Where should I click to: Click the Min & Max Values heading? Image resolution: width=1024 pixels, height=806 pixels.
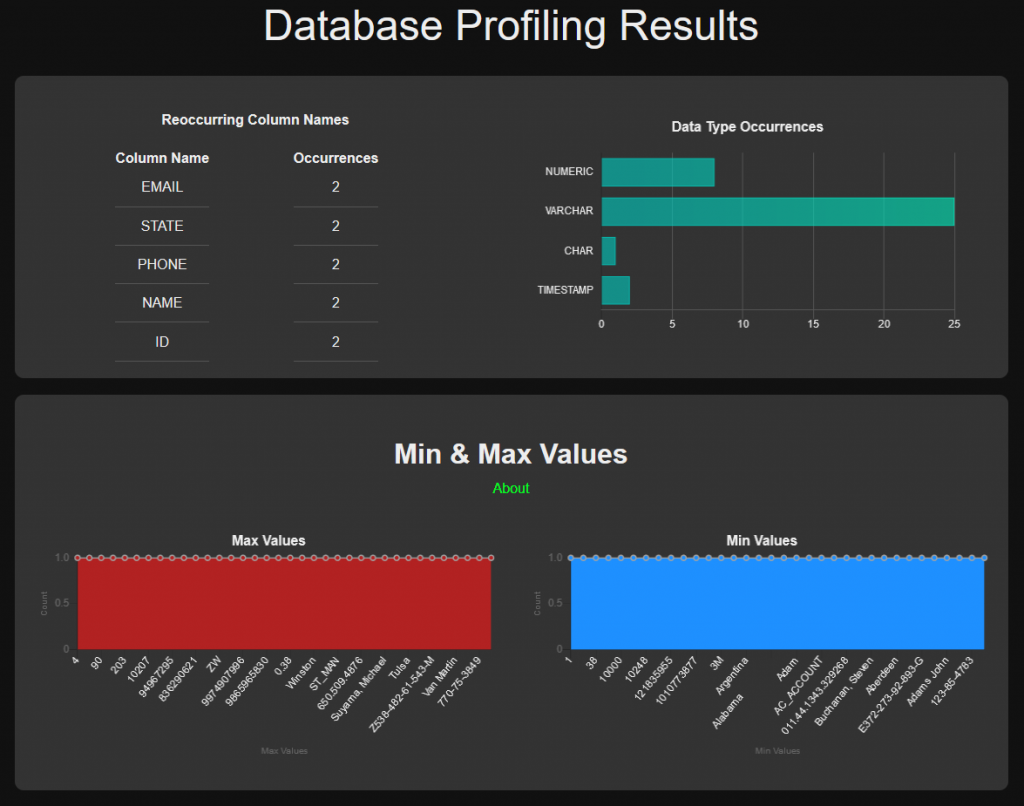point(510,454)
